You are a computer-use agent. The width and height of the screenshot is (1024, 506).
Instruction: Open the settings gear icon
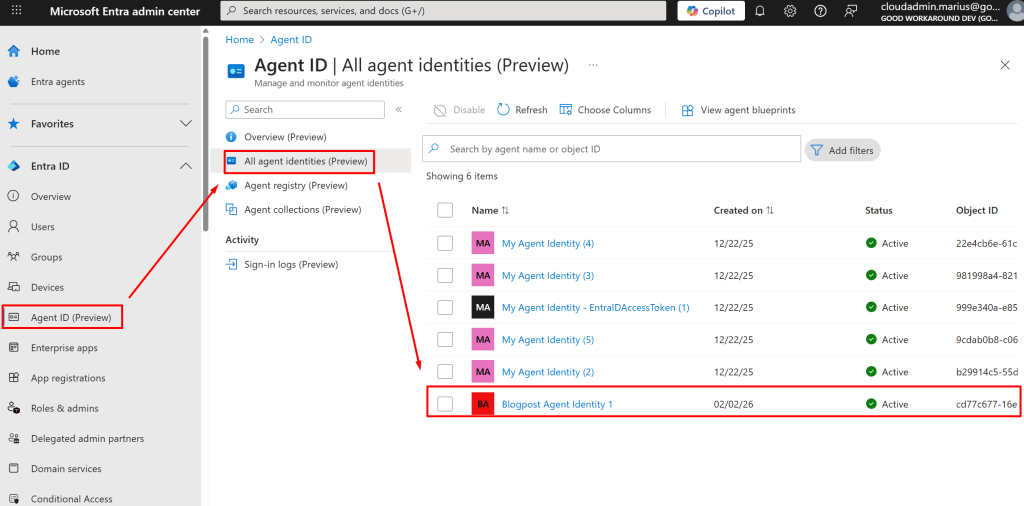790,11
